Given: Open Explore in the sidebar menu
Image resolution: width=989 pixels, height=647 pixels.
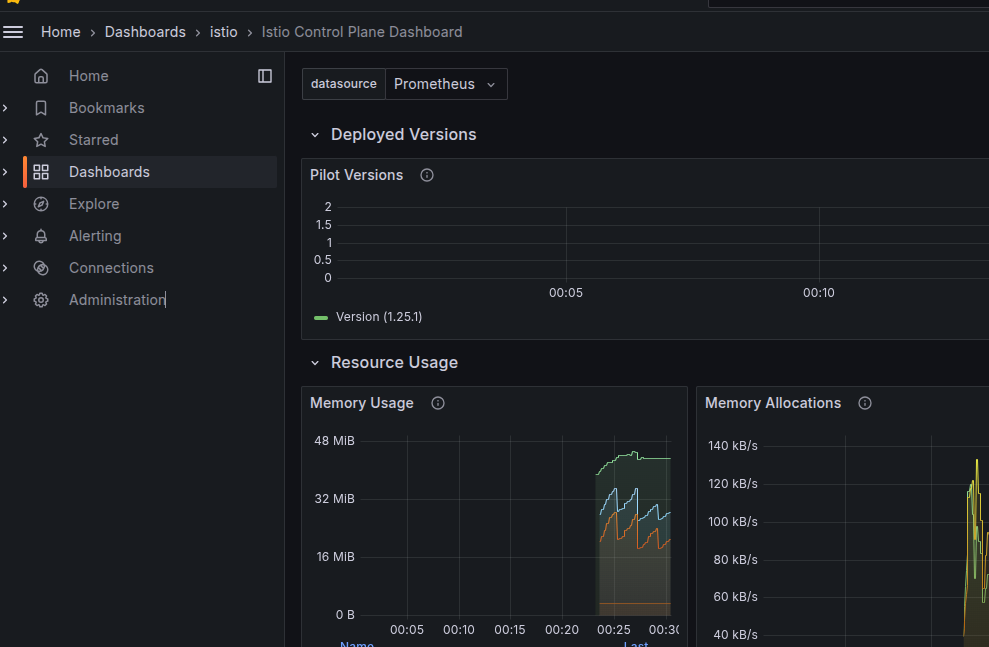Looking at the screenshot, I should click(94, 204).
